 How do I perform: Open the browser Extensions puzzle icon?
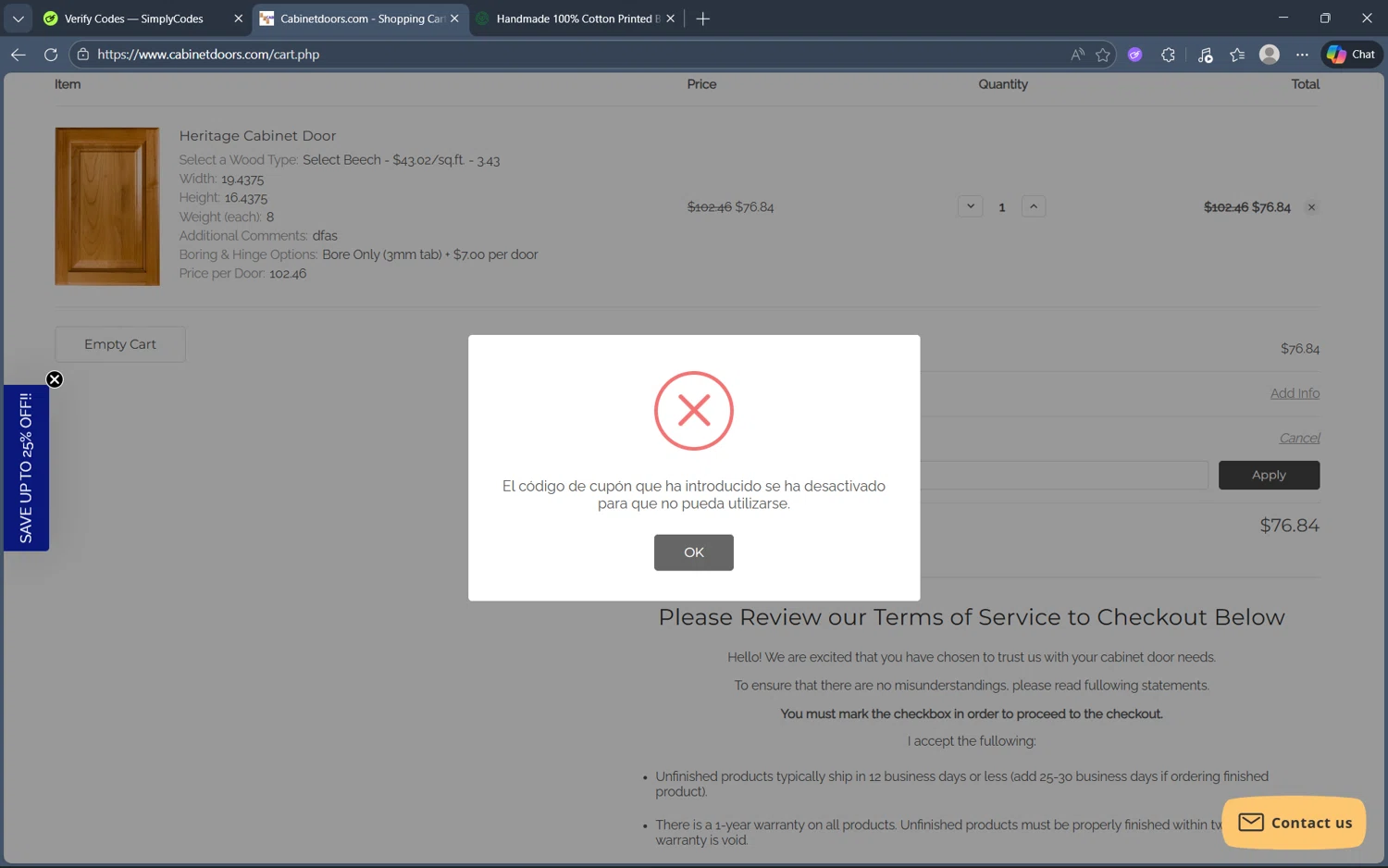[1168, 55]
